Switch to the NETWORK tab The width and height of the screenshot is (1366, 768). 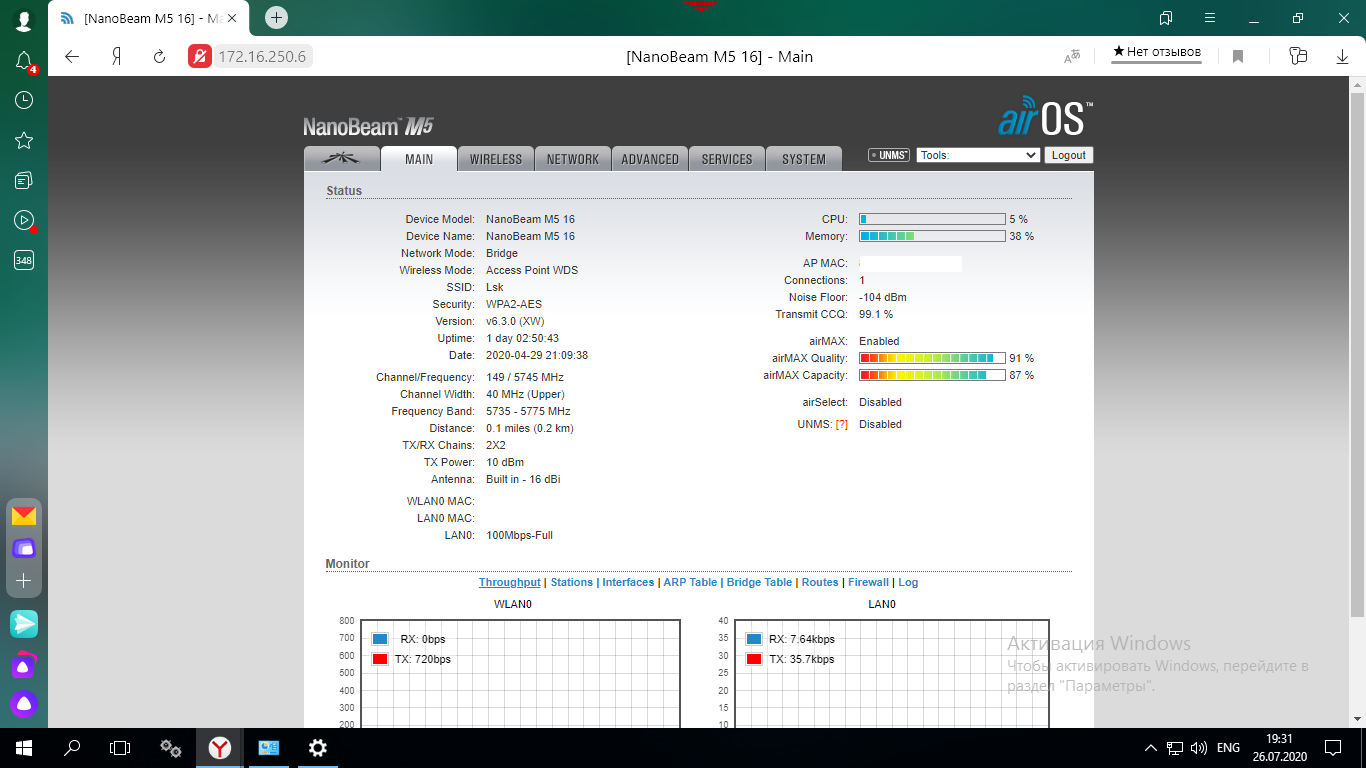pyautogui.click(x=573, y=159)
